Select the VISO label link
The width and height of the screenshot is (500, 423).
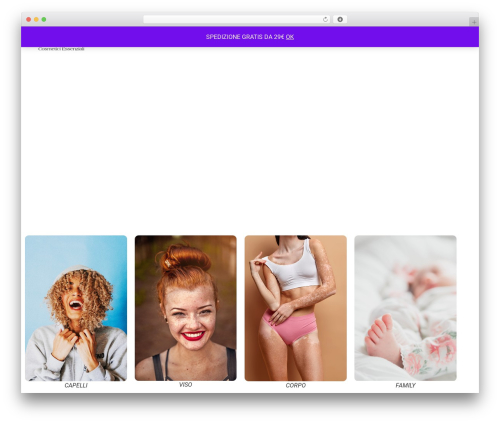tap(186, 385)
